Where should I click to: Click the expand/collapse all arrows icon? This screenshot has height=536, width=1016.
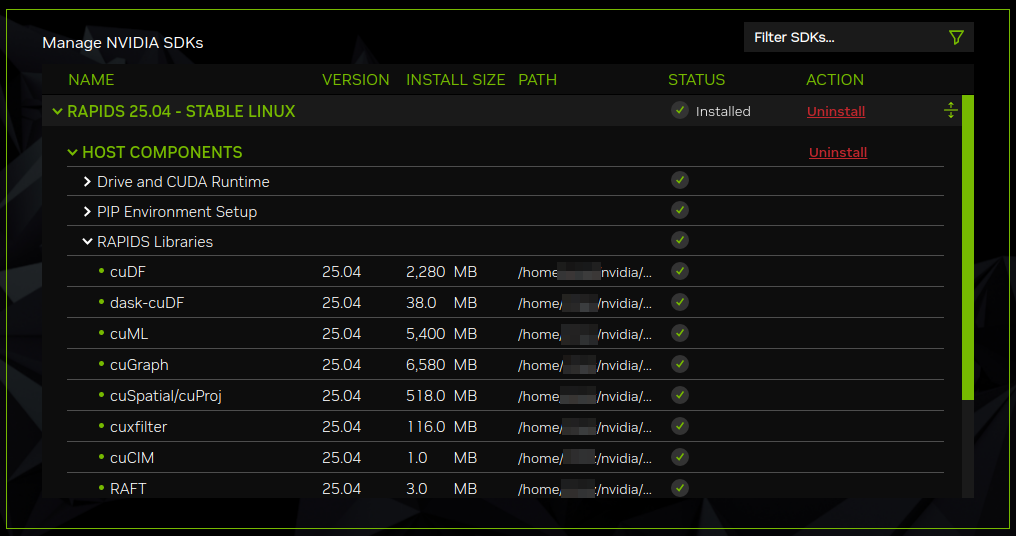(x=950, y=110)
